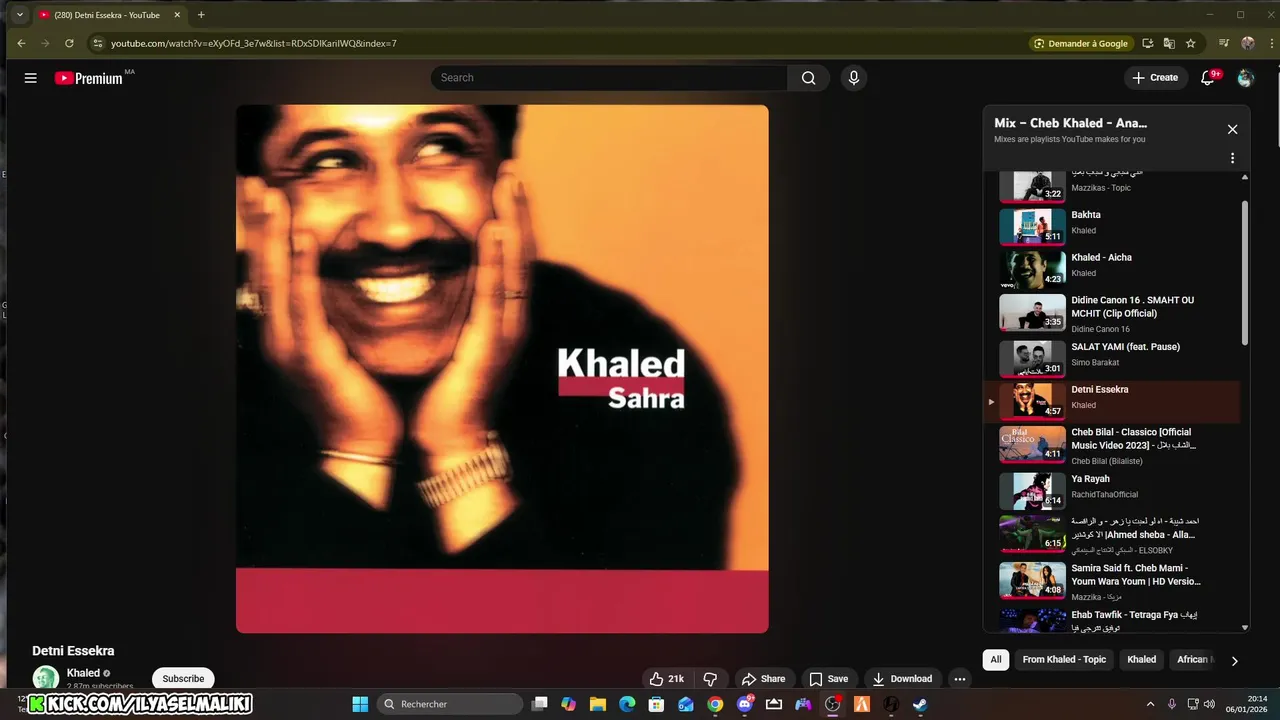Open Discord from taskbar

click(x=745, y=704)
